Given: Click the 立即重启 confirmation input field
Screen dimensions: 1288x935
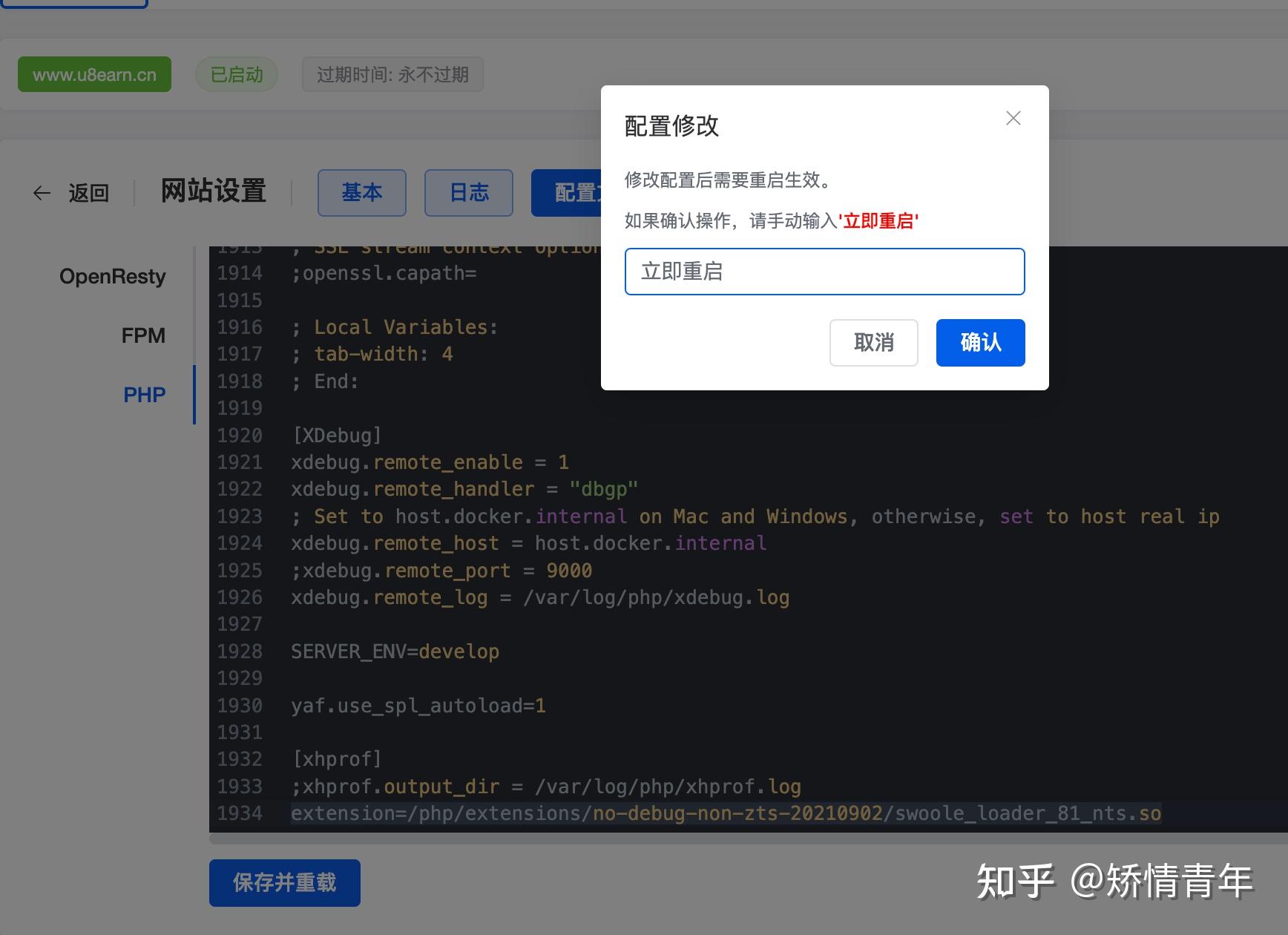Looking at the screenshot, I should click(x=824, y=272).
